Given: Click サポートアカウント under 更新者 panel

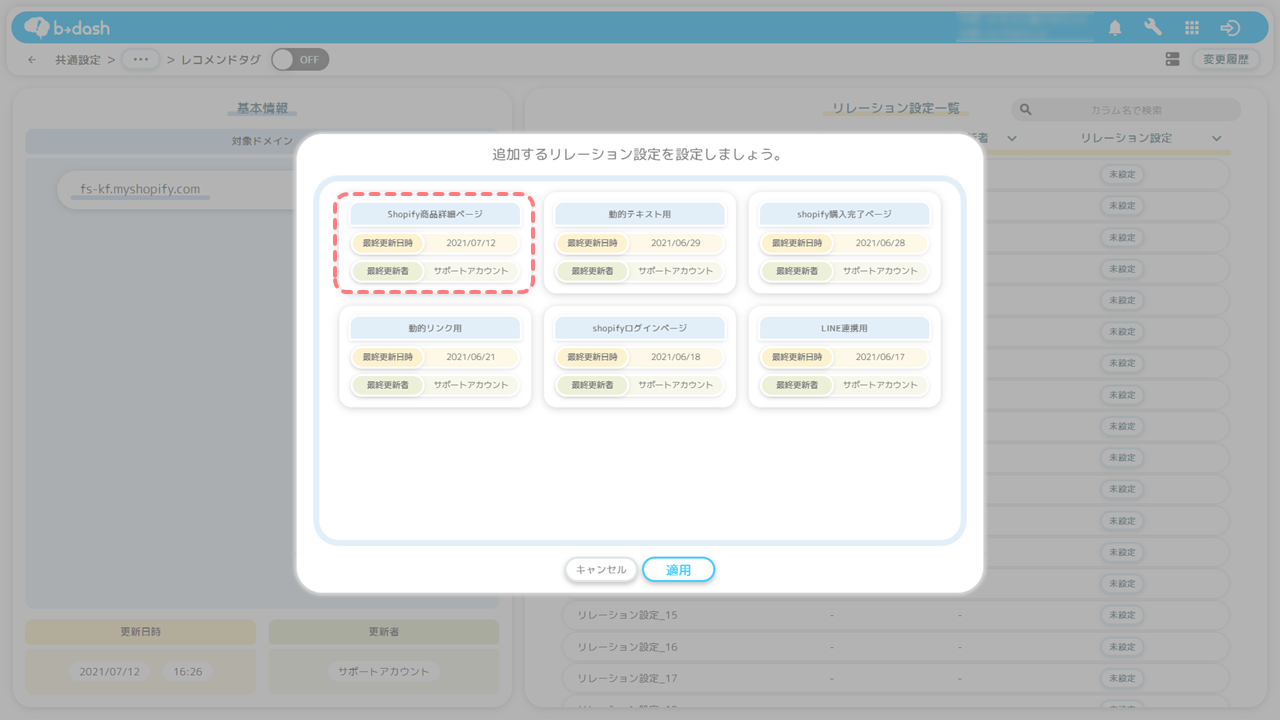Looking at the screenshot, I should [x=384, y=672].
